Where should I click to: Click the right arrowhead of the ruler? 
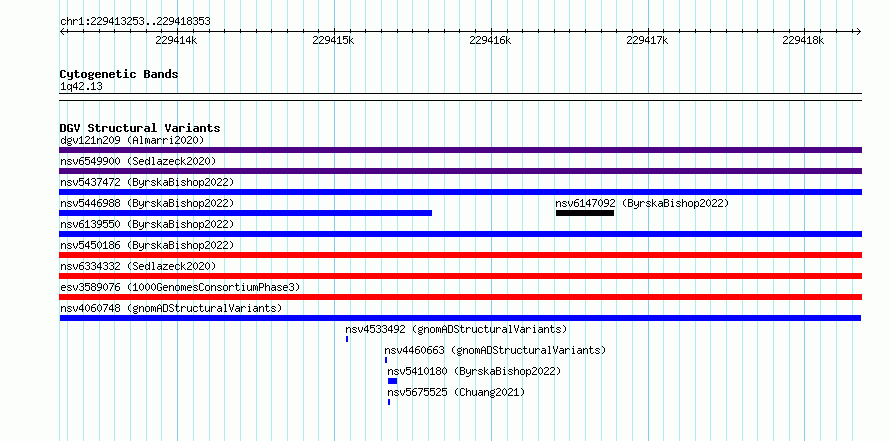[x=859, y=31]
